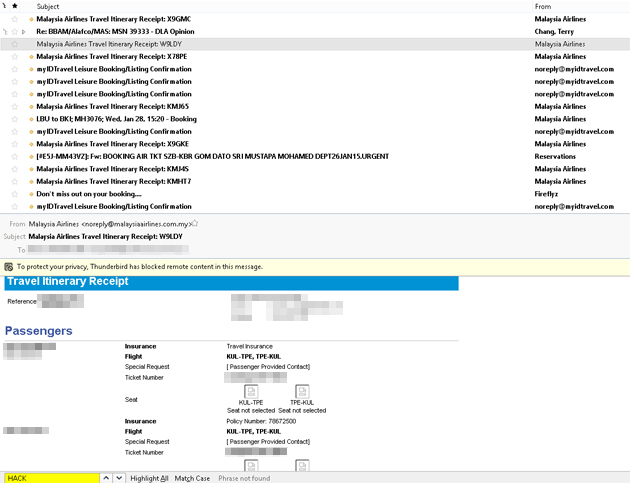Click the thread column header icon
The height and width of the screenshot is (483, 630).
pyautogui.click(x=5, y=6)
